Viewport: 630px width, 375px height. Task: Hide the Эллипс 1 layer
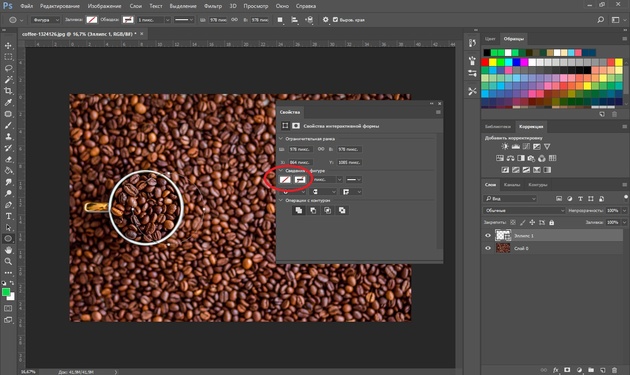pyautogui.click(x=488, y=236)
